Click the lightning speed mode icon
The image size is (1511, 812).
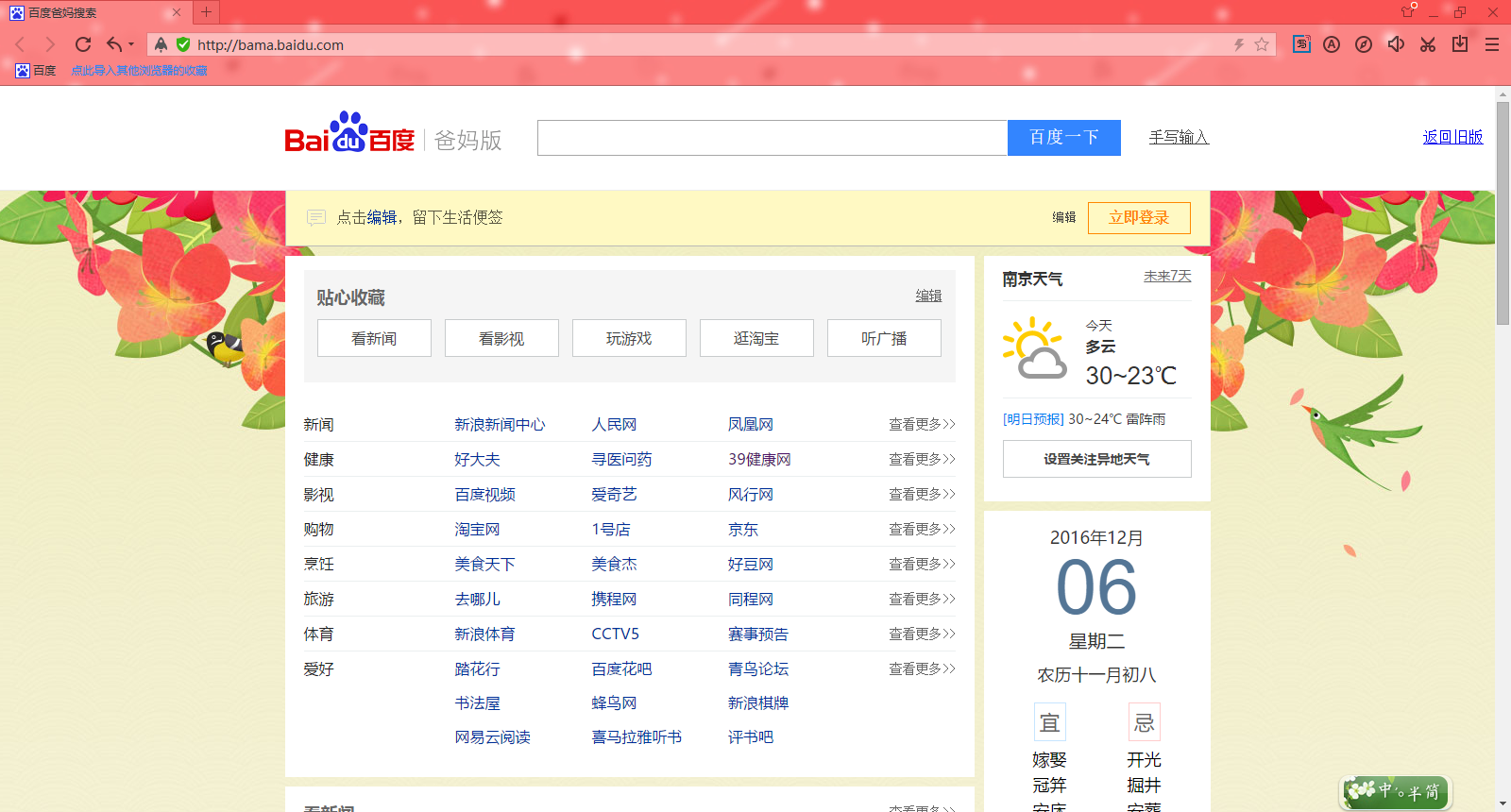pyautogui.click(x=1239, y=44)
